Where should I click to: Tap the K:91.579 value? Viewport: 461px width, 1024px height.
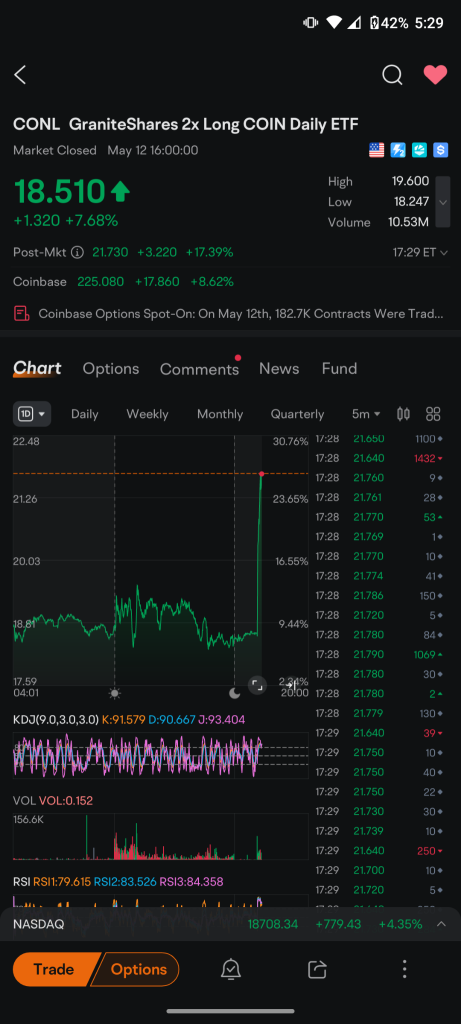[124, 720]
